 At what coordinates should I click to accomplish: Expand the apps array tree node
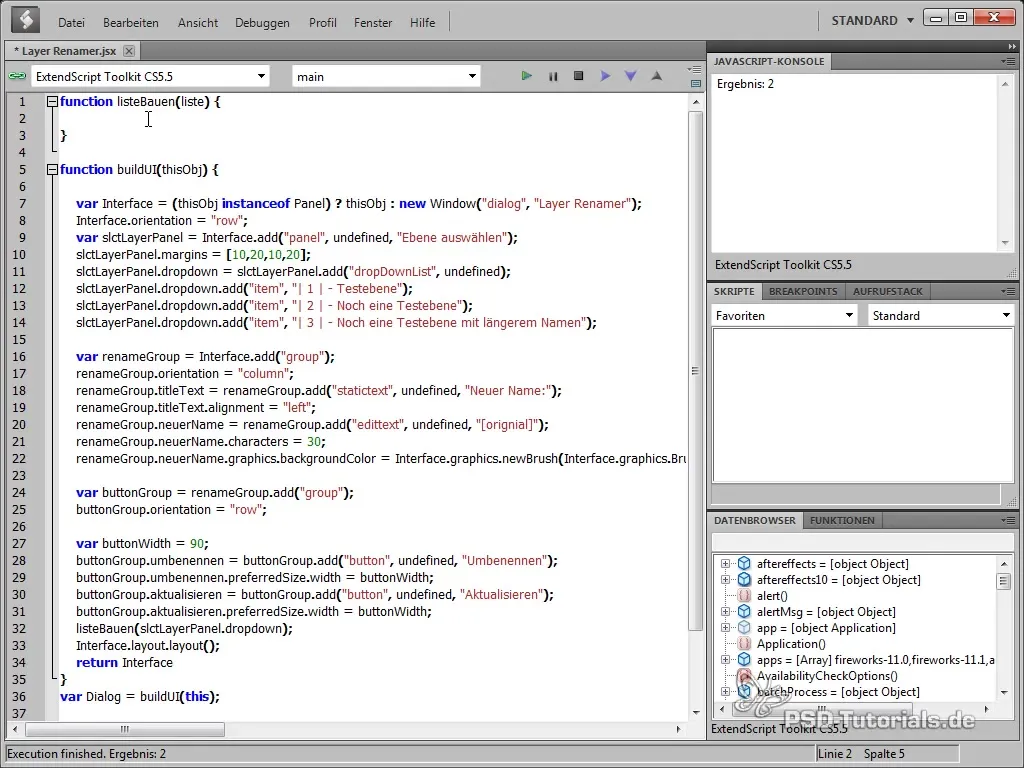tap(725, 660)
